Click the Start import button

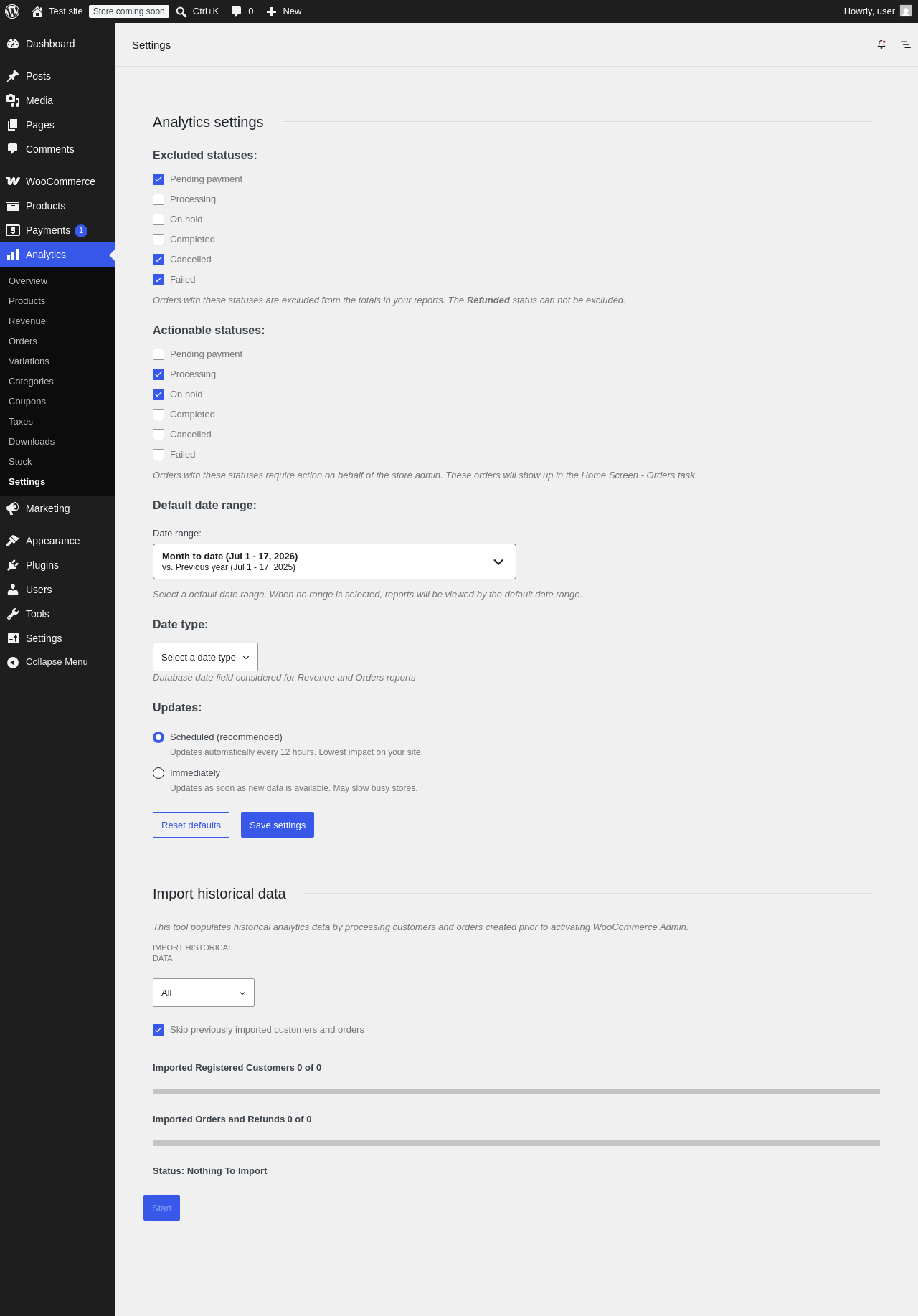tap(161, 1208)
